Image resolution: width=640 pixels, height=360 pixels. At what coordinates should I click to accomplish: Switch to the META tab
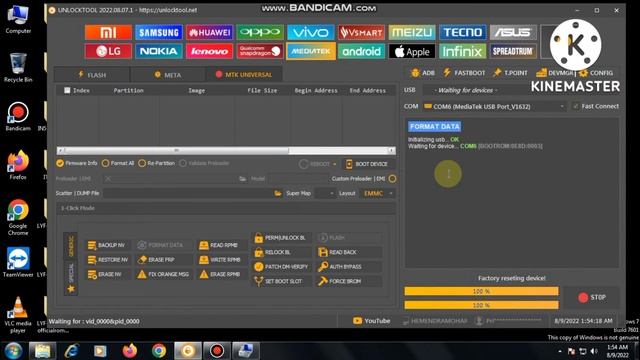168,75
